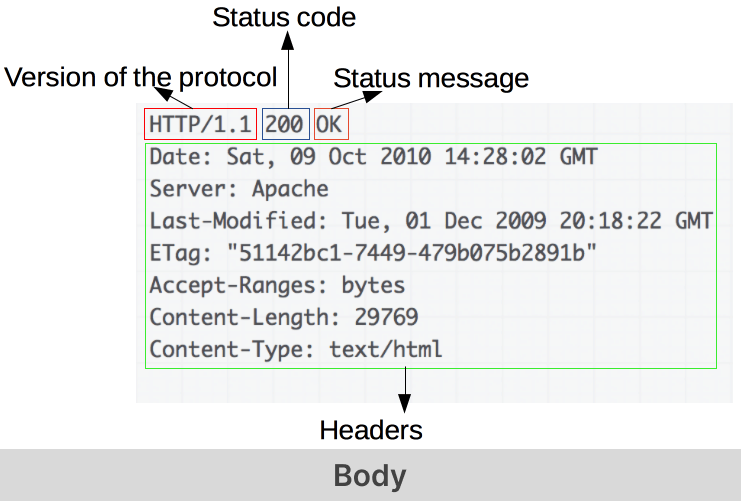Click the "Status code" label

click(x=285, y=17)
